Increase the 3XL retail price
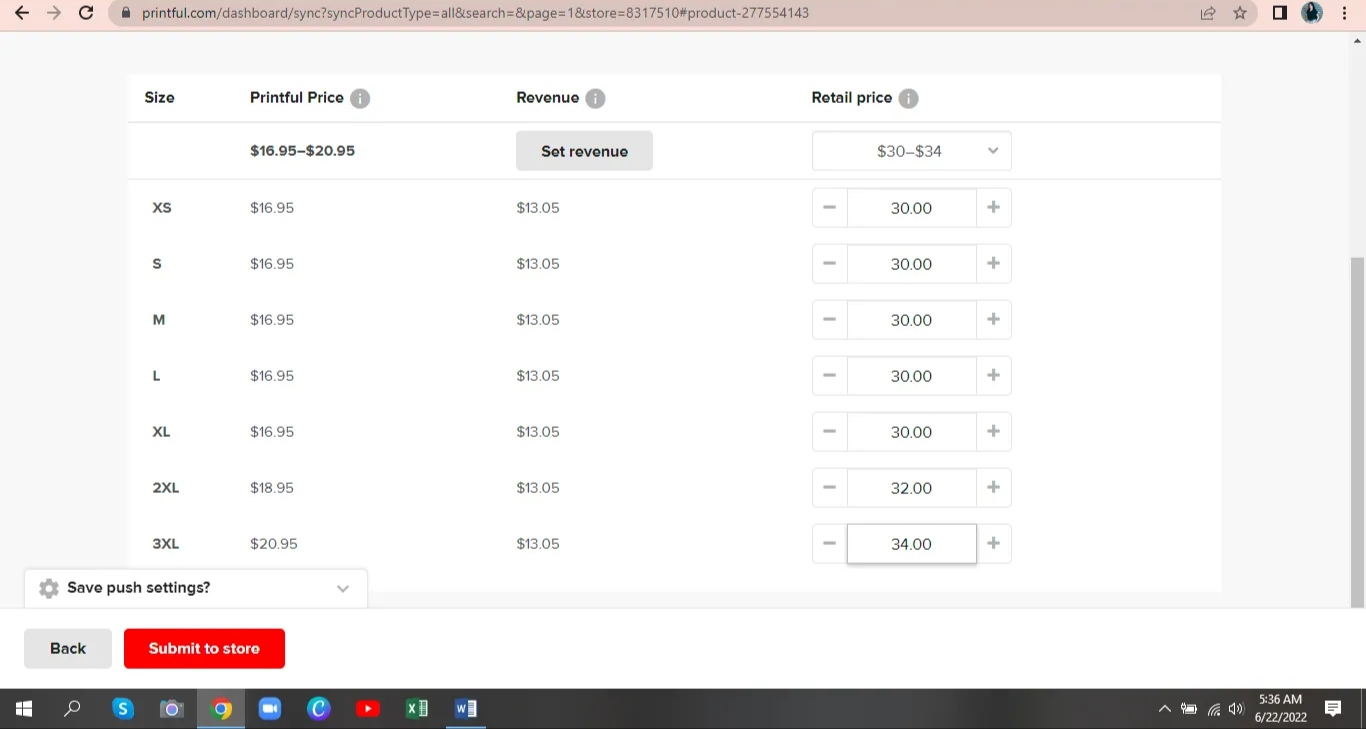The width and height of the screenshot is (1366, 729). point(993,544)
